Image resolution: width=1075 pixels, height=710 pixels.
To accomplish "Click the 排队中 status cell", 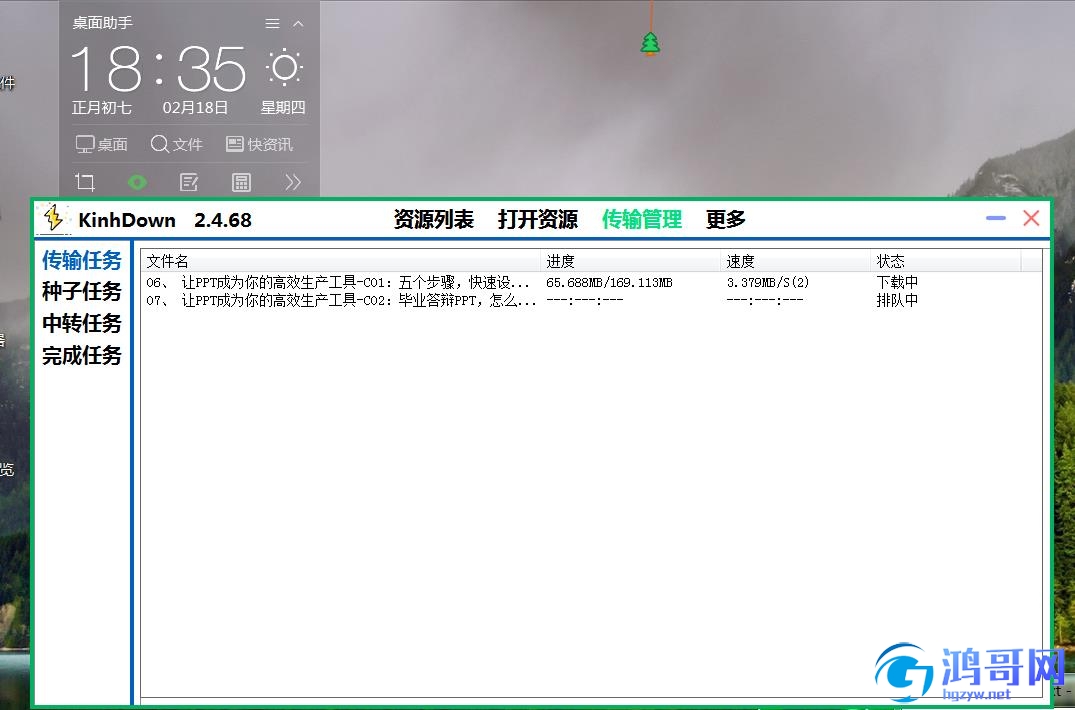I will tap(897, 300).
